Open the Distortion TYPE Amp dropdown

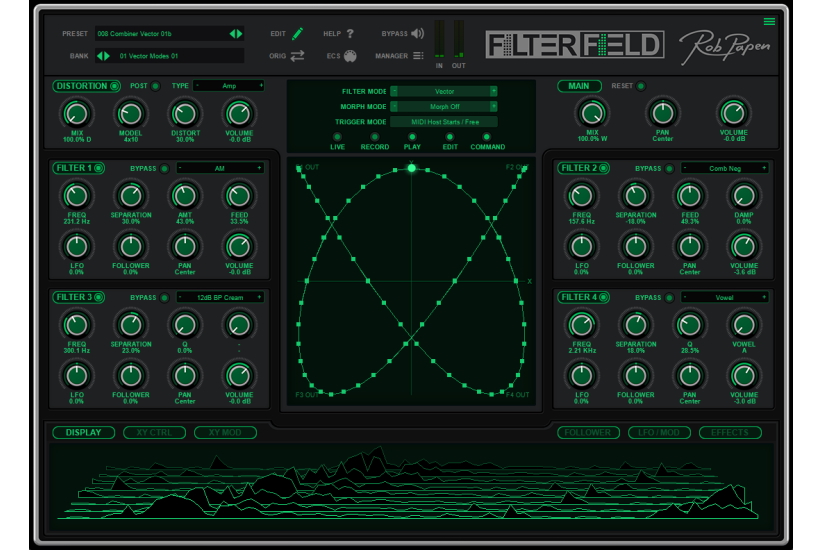coord(229,86)
